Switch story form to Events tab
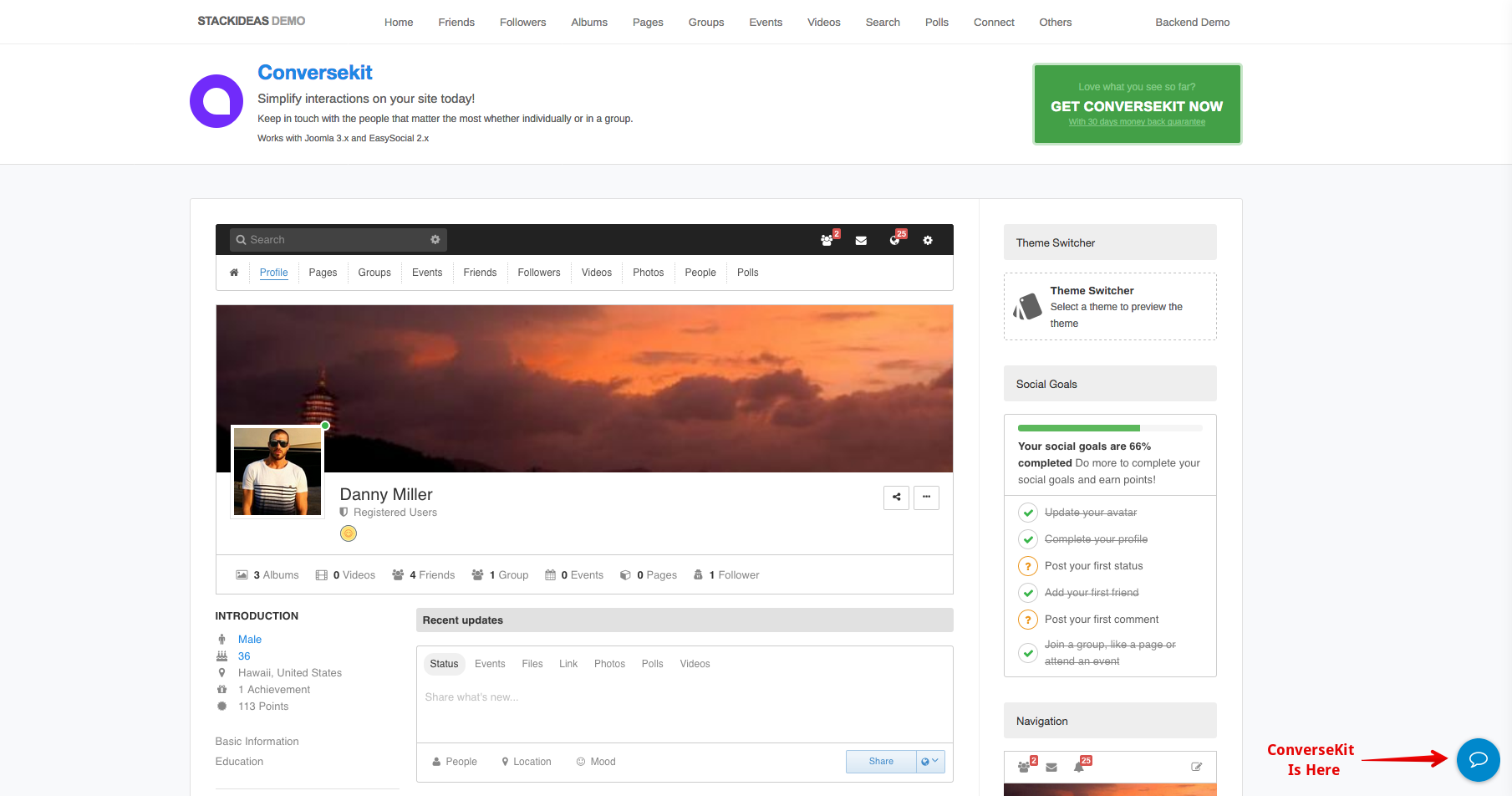This screenshot has width=1512, height=796. (x=490, y=664)
